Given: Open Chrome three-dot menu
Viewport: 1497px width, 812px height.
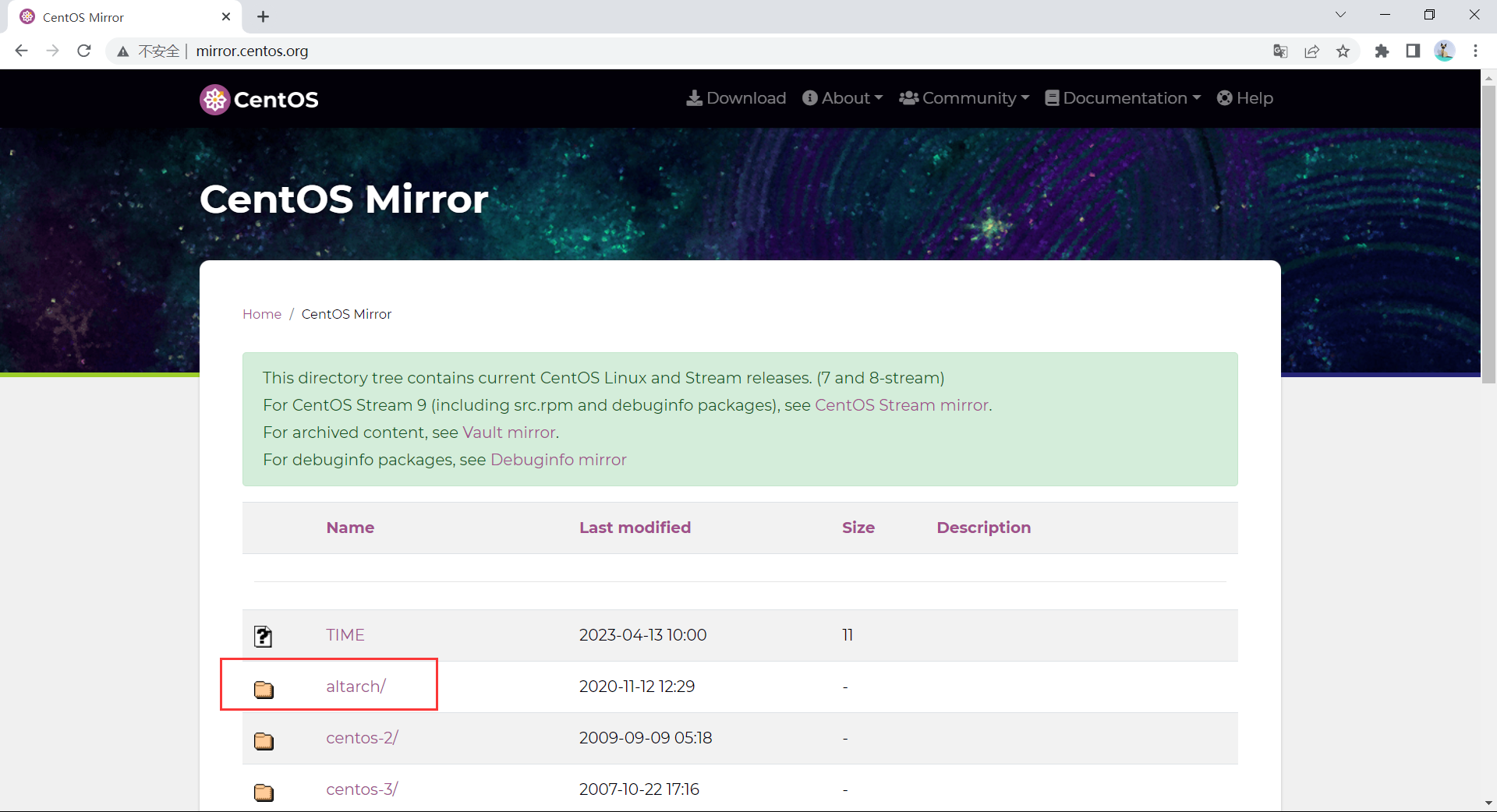Looking at the screenshot, I should coord(1475,51).
